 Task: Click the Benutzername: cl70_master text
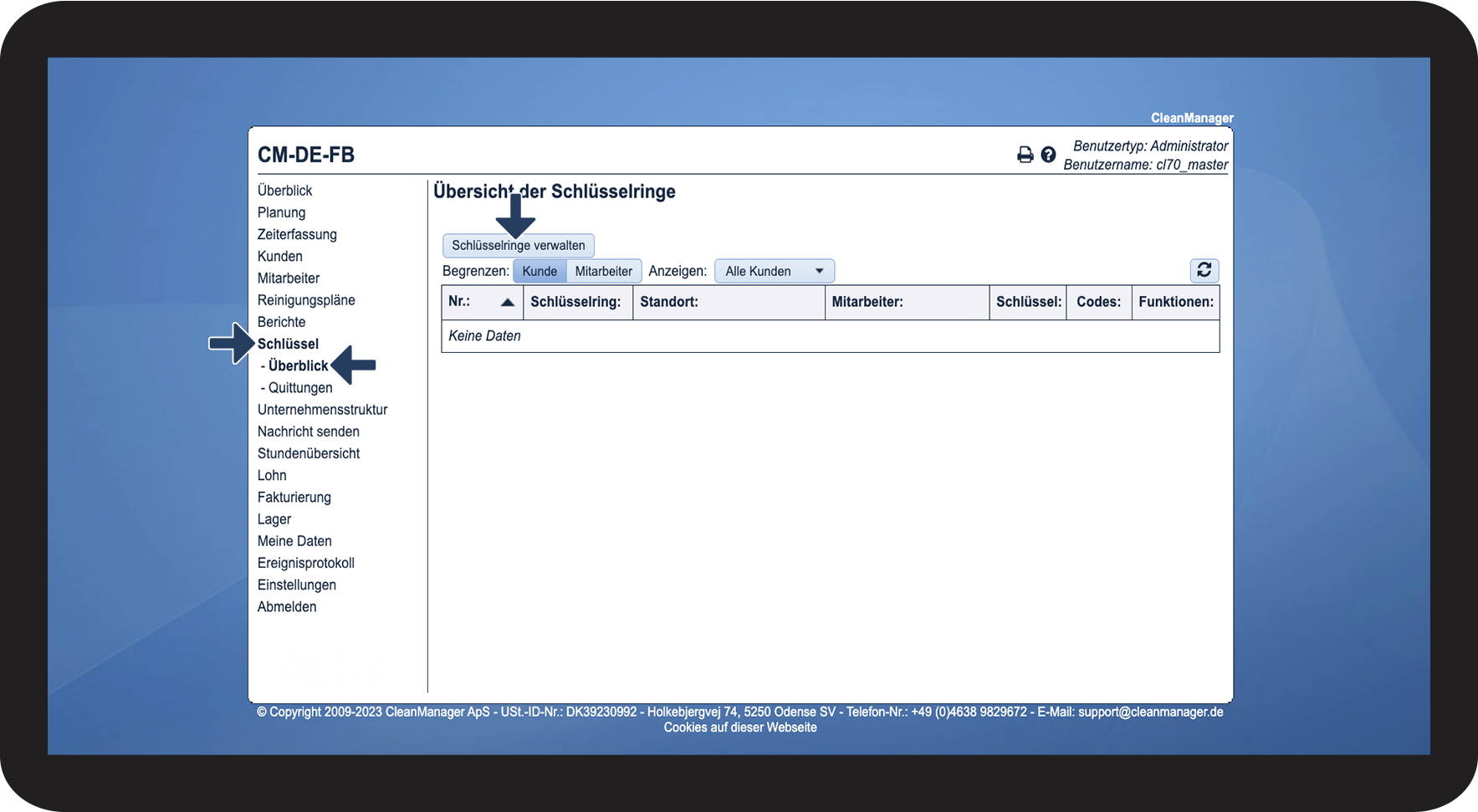[x=1146, y=165]
